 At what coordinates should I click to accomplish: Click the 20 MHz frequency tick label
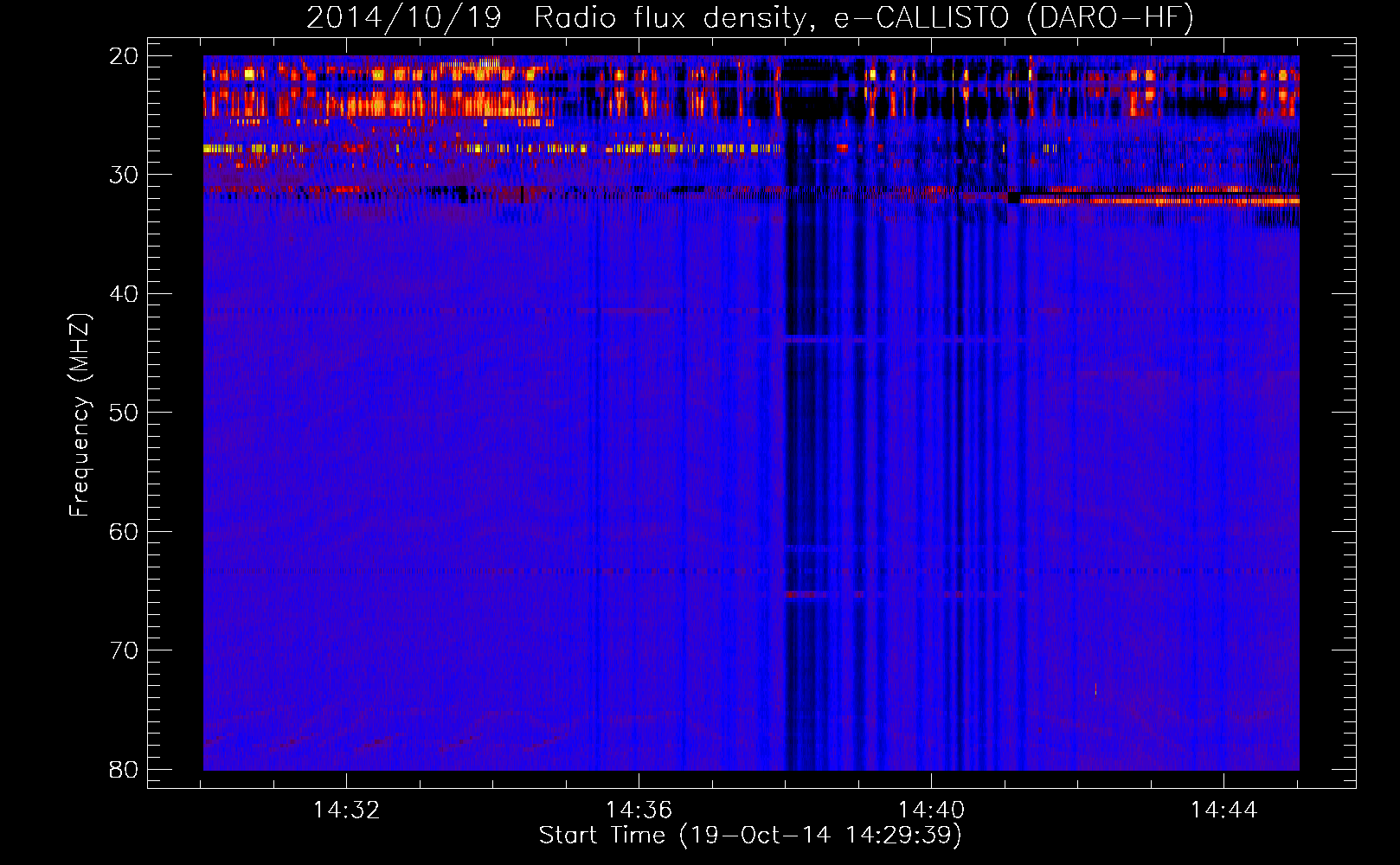tap(124, 56)
